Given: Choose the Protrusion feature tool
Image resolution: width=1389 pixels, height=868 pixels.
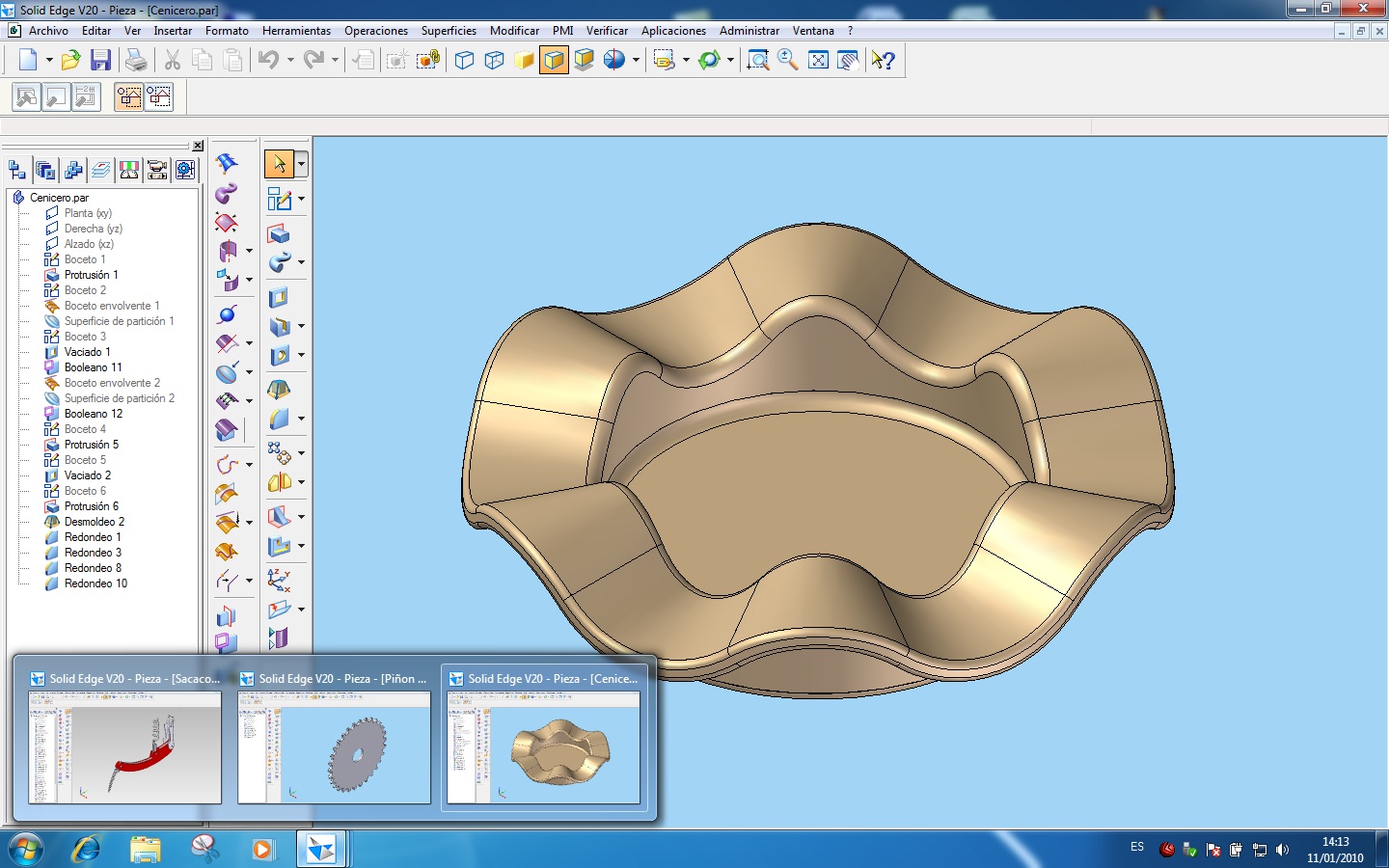Looking at the screenshot, I should (x=279, y=233).
